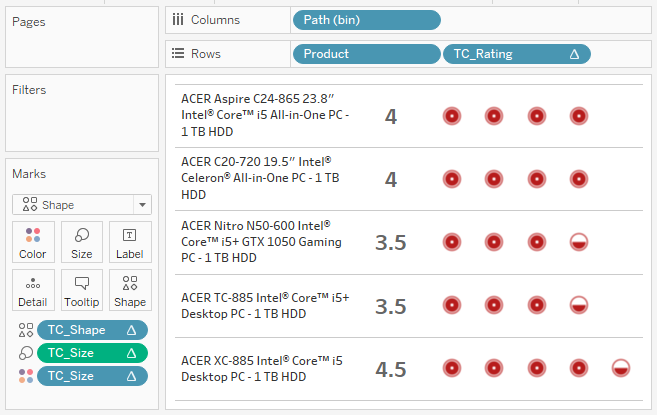Click second rating circle for ACER C20-720

[494, 179]
